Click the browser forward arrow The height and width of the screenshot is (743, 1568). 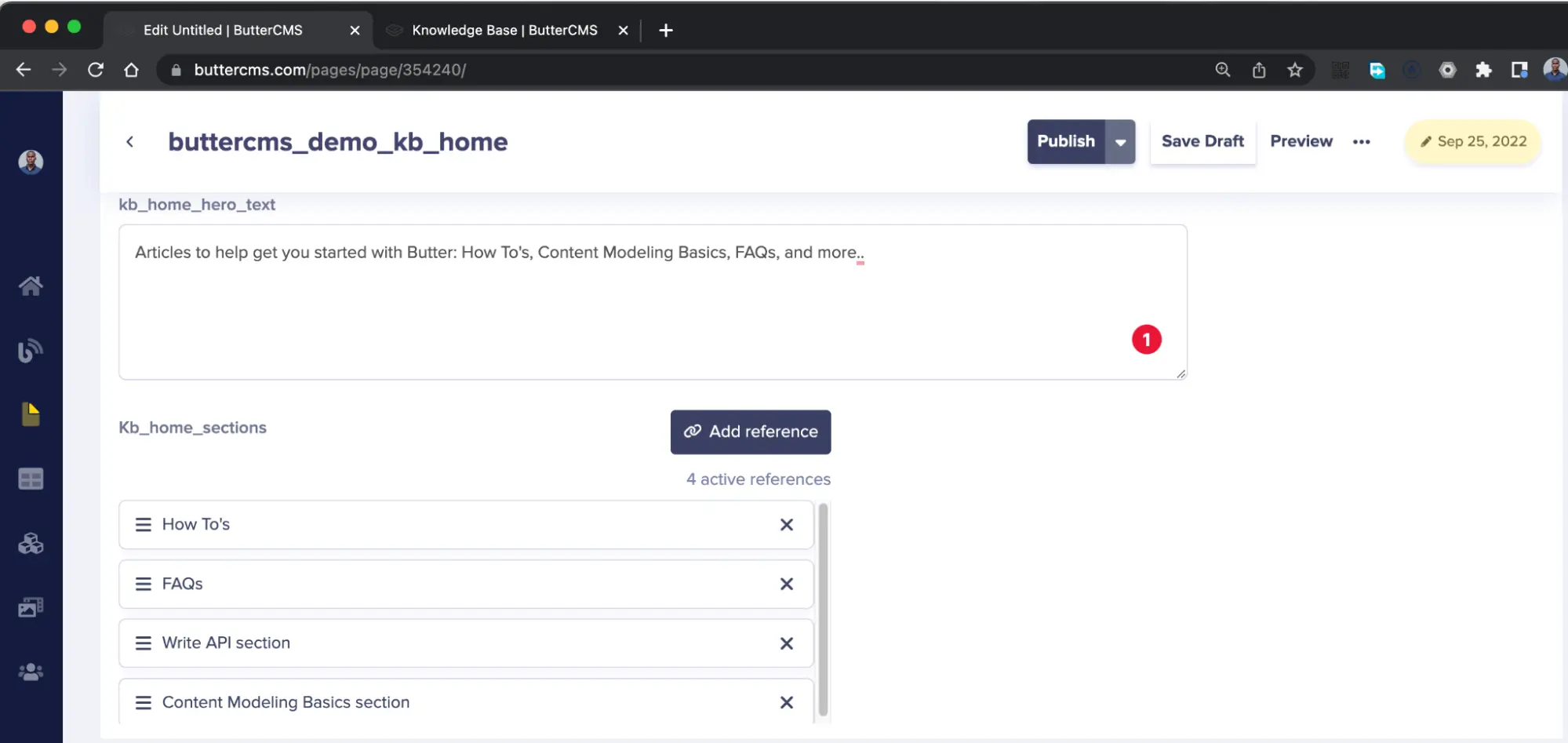[60, 70]
